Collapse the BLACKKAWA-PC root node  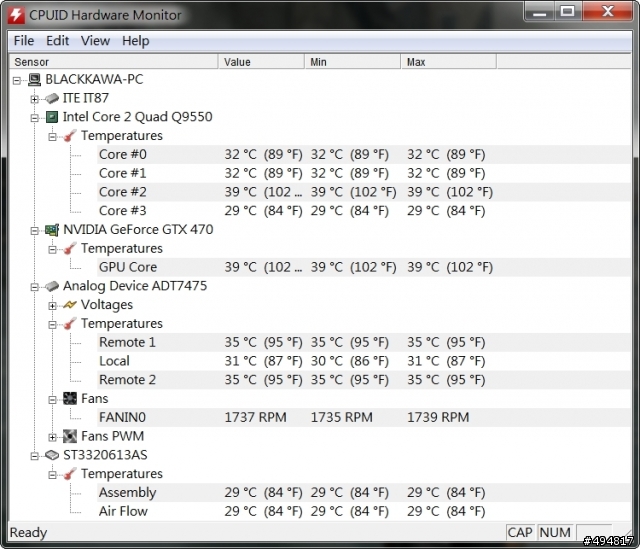[17, 80]
